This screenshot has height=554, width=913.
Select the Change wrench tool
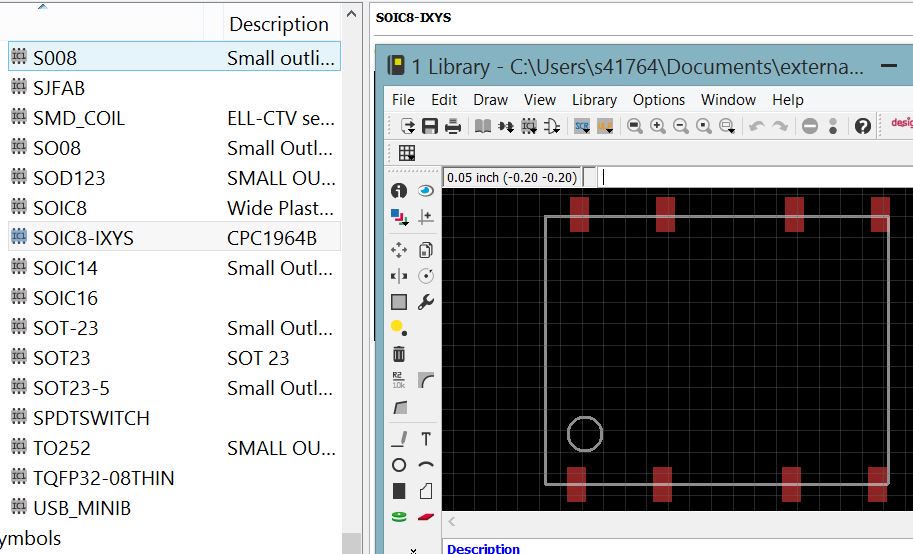426,302
